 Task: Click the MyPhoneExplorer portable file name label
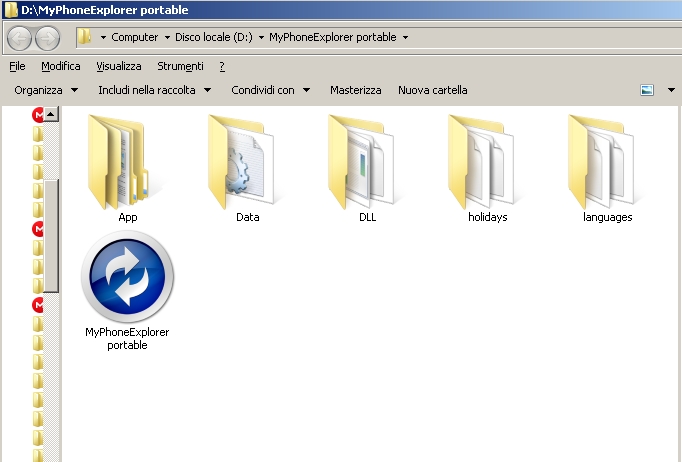click(x=127, y=338)
